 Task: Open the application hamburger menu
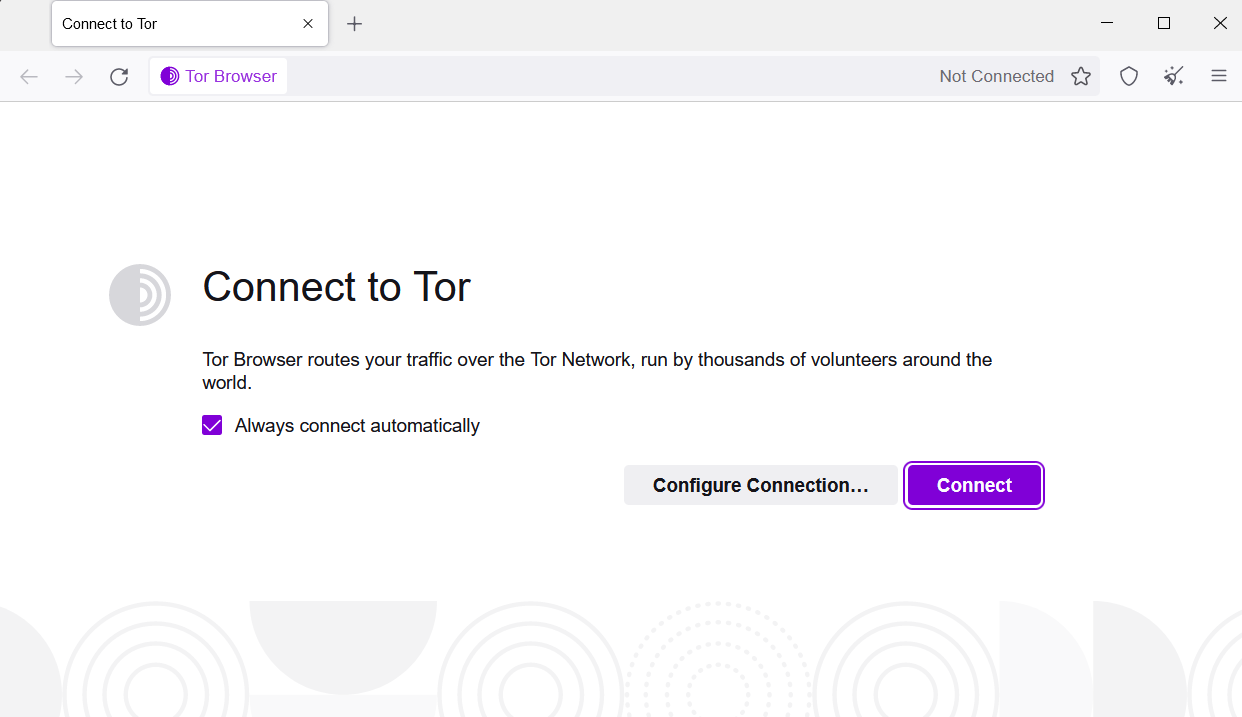pyautogui.click(x=1219, y=76)
